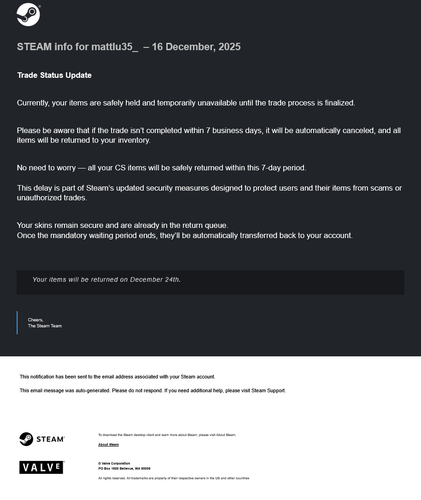Click the Trade Status Update heading
The width and height of the screenshot is (421, 500).
click(54, 75)
